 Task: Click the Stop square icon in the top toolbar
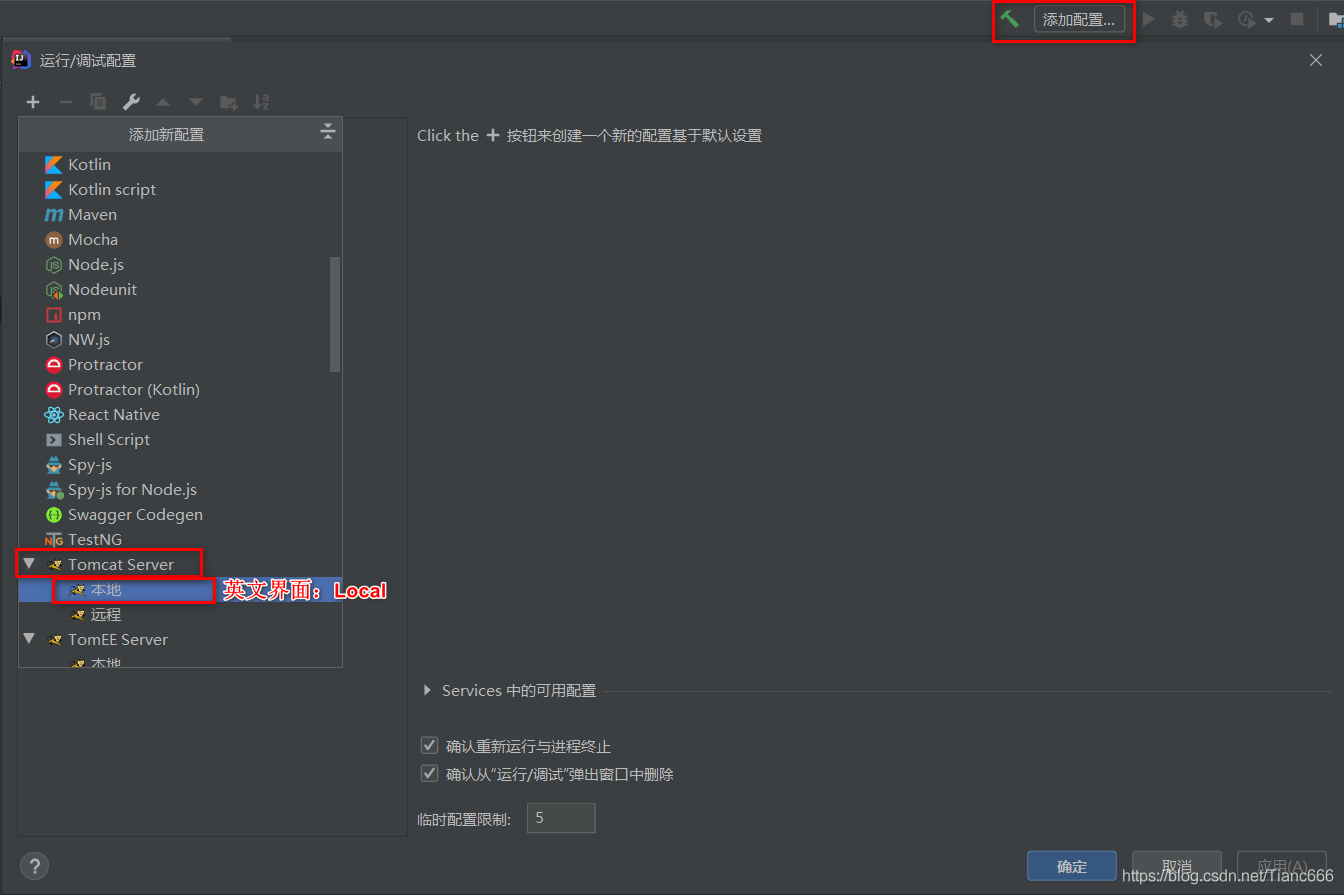1297,19
